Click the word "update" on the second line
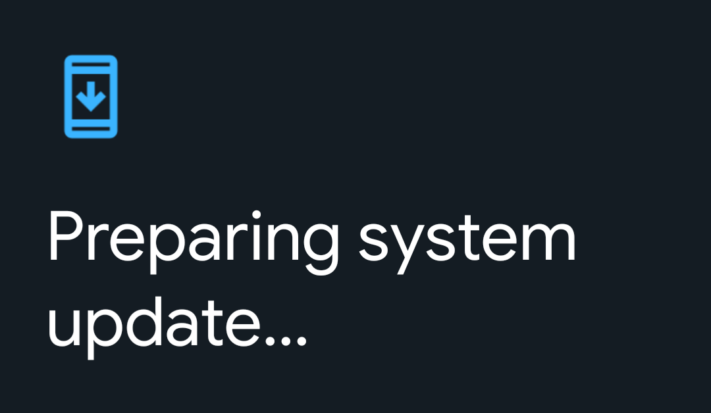This screenshot has height=413, width=711. tap(154, 327)
